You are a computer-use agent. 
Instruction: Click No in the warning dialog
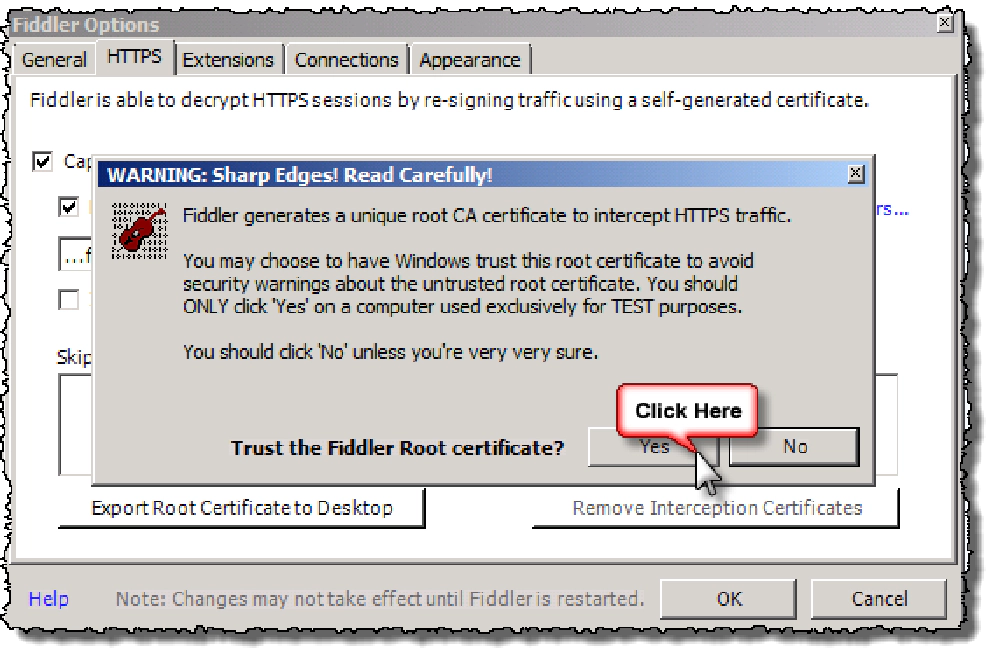[795, 447]
